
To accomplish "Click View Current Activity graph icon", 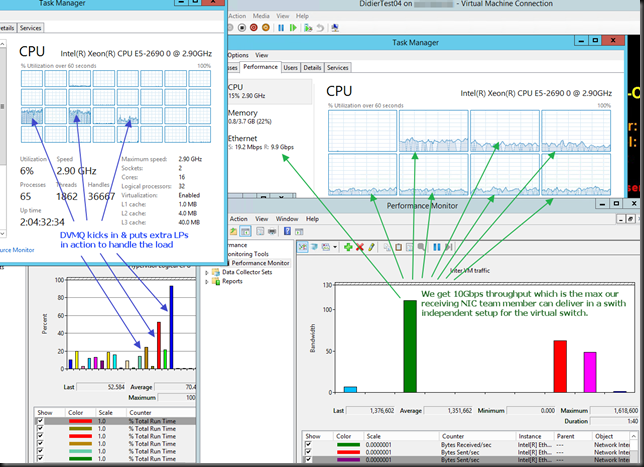I will [x=303, y=247].
